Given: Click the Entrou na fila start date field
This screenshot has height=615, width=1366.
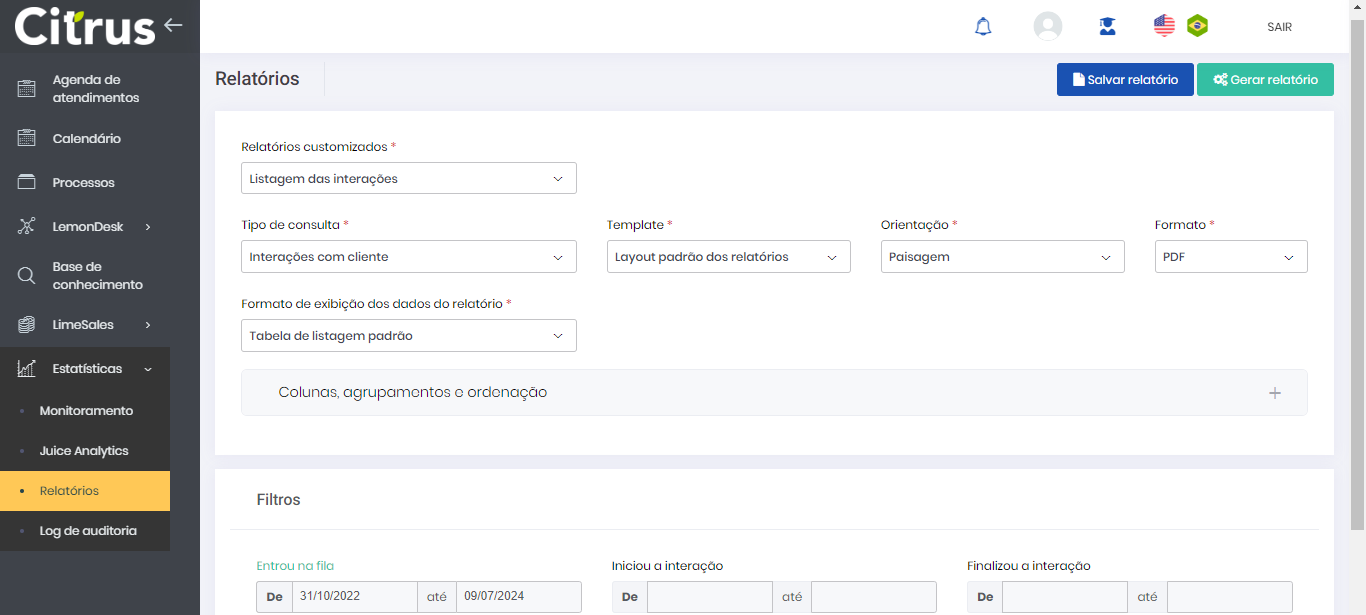Looking at the screenshot, I should (x=354, y=596).
